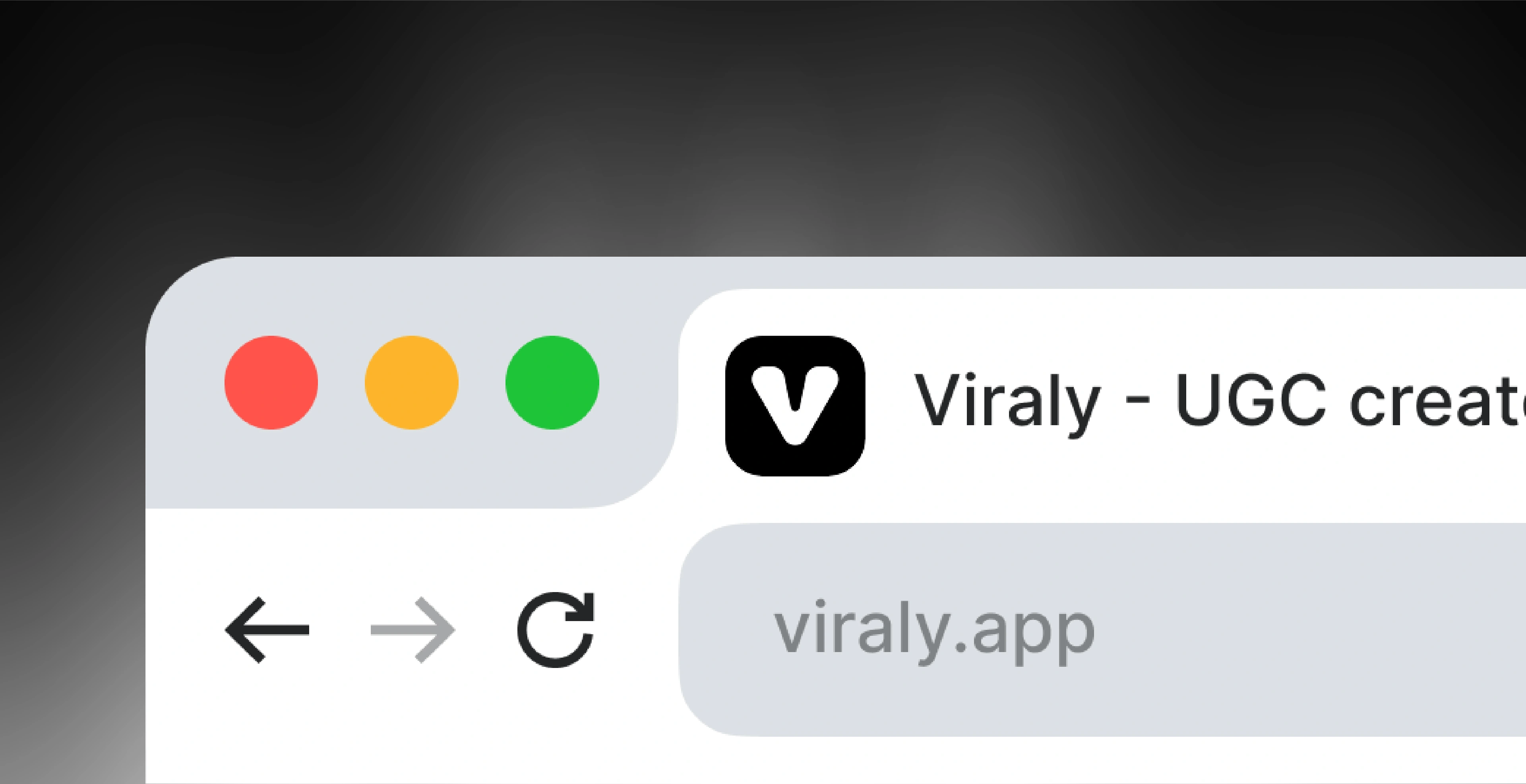Select the Viraly - UGC creator tab
Screen dimensions: 1526x784
pyautogui.click(x=1102, y=399)
